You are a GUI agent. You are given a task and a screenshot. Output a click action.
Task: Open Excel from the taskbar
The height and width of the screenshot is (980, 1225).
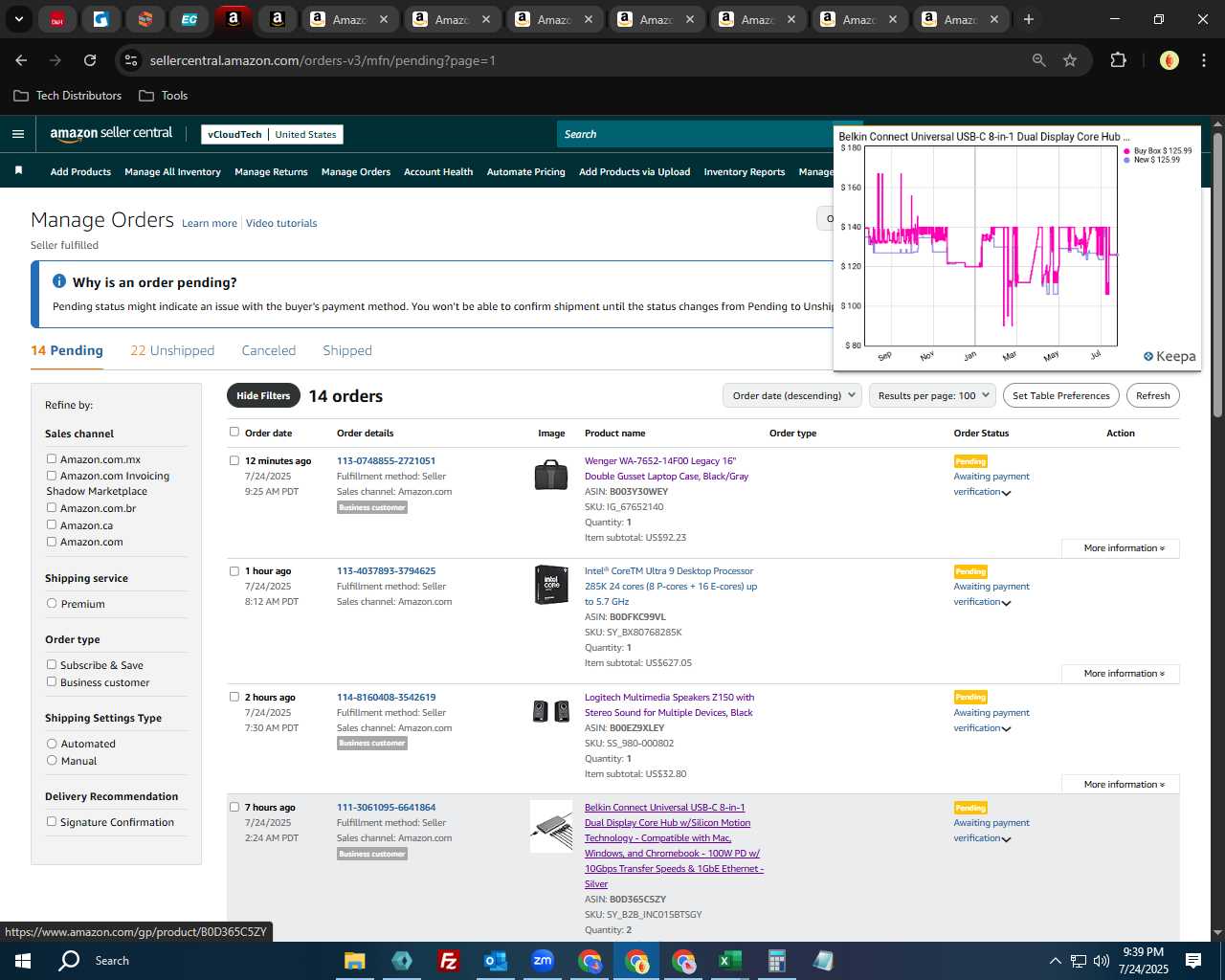[x=729, y=961]
